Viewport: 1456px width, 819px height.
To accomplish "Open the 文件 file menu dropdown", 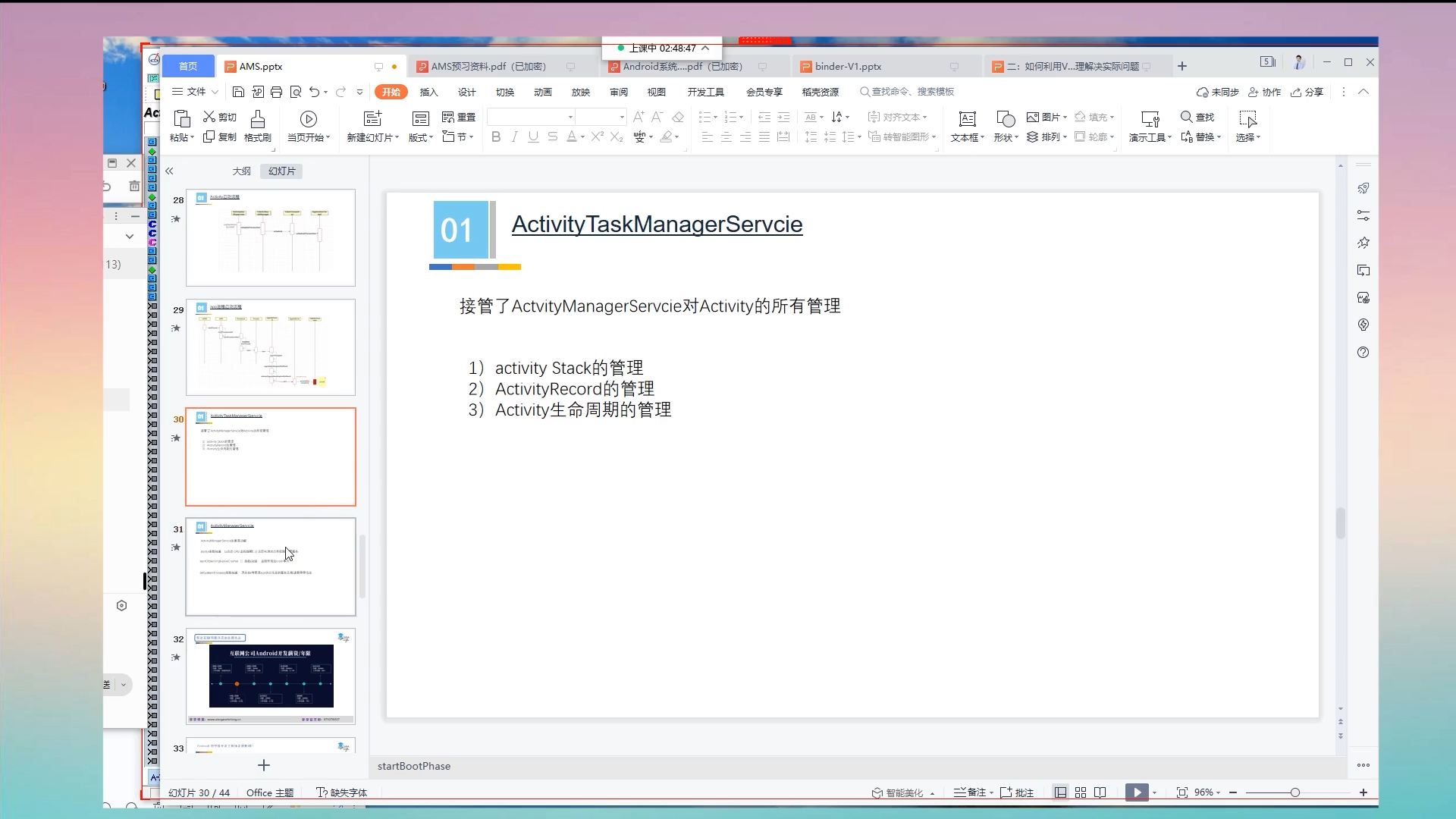I will tap(196, 92).
